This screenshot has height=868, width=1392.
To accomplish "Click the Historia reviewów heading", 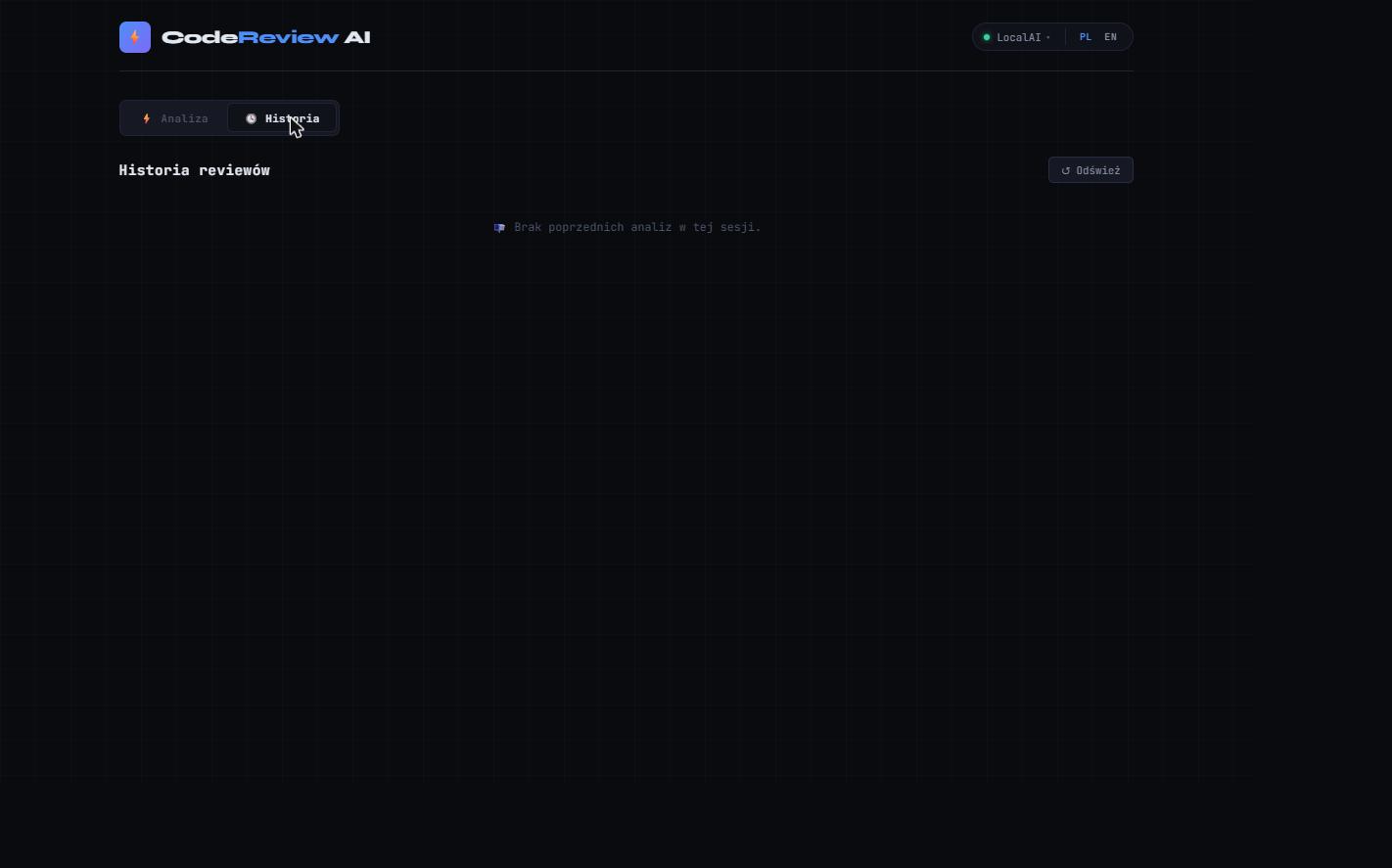I will (194, 170).
